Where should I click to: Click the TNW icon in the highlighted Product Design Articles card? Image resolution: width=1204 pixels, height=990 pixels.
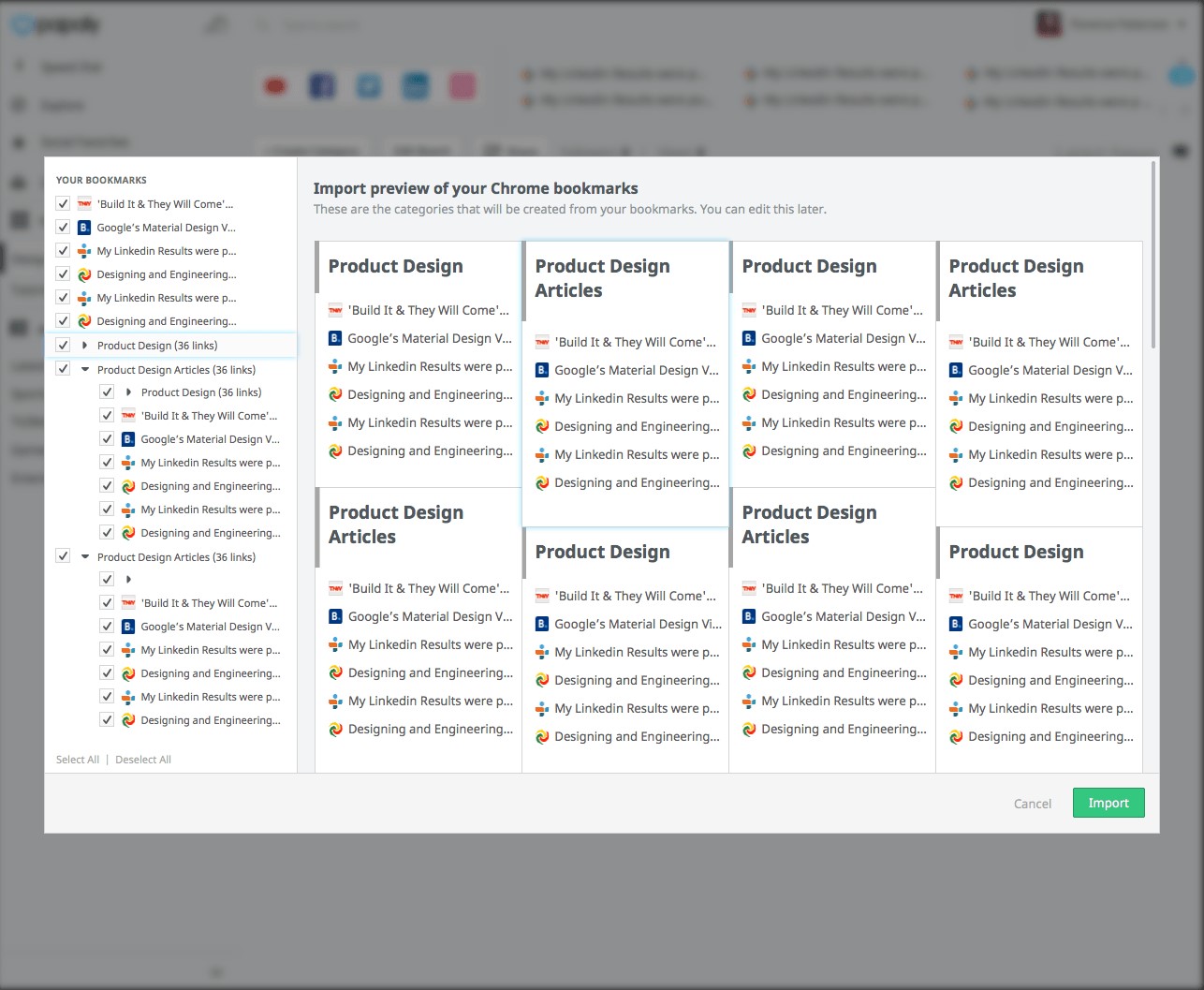(x=542, y=342)
